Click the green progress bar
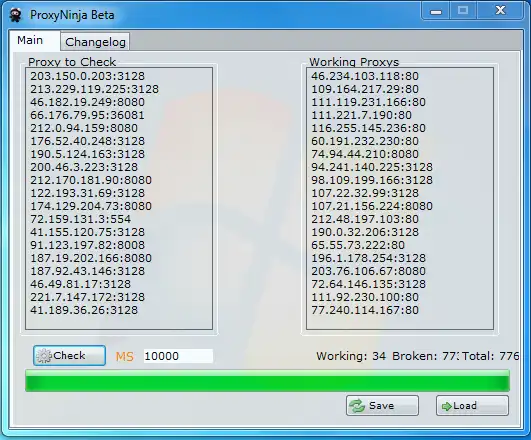531x440 pixels. point(267,381)
